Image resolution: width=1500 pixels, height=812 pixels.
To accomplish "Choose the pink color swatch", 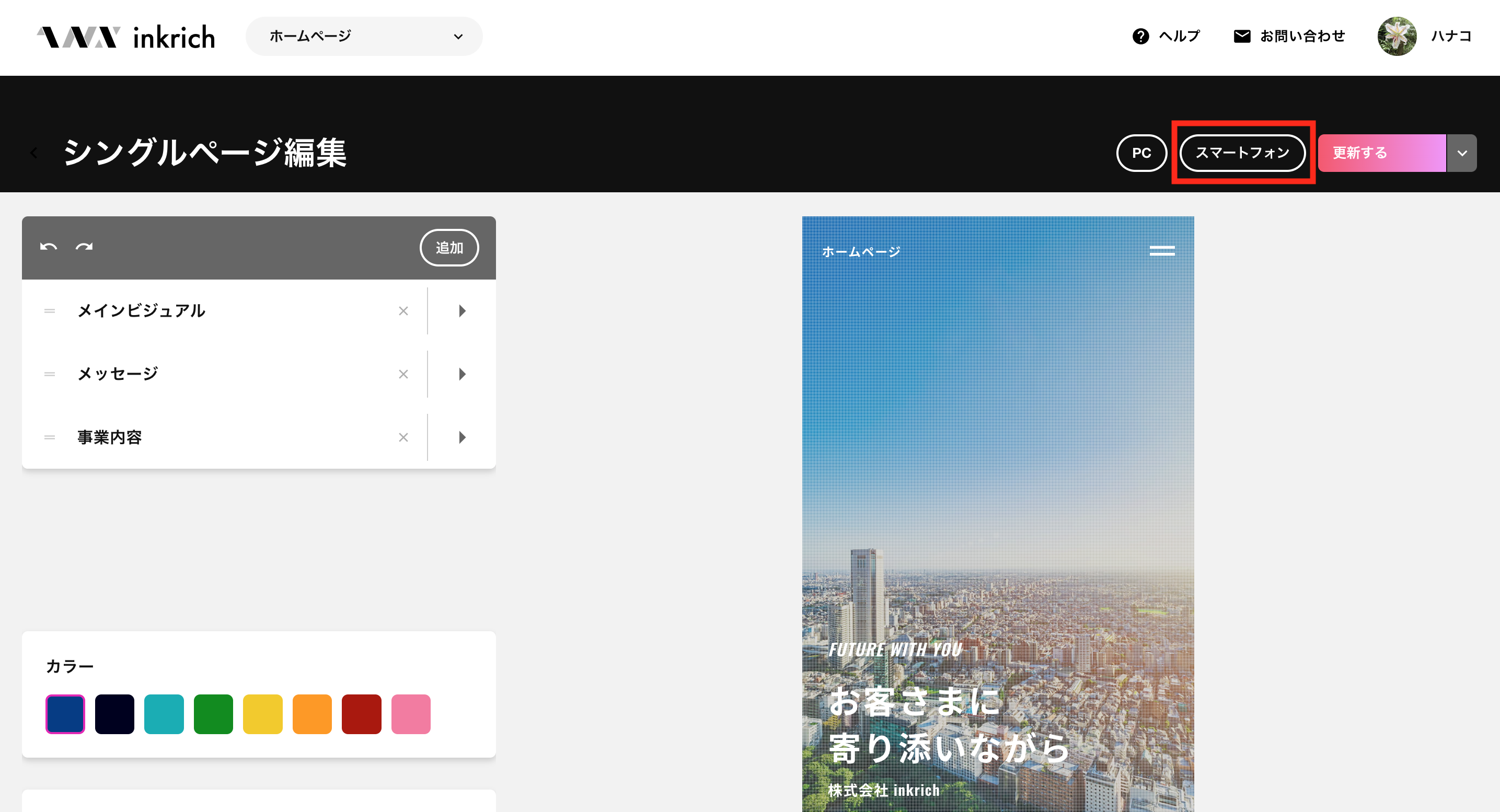I will point(411,714).
